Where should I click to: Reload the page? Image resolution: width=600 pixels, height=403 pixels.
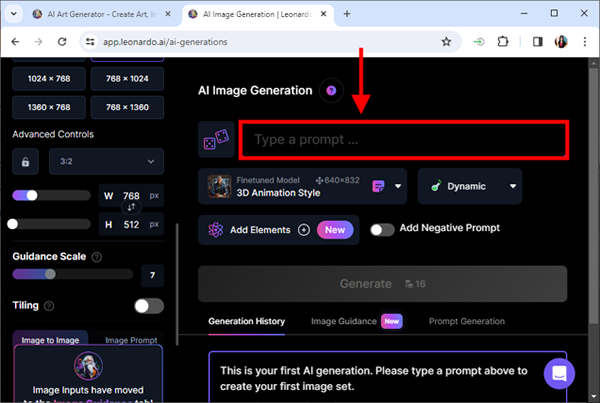pyautogui.click(x=62, y=42)
